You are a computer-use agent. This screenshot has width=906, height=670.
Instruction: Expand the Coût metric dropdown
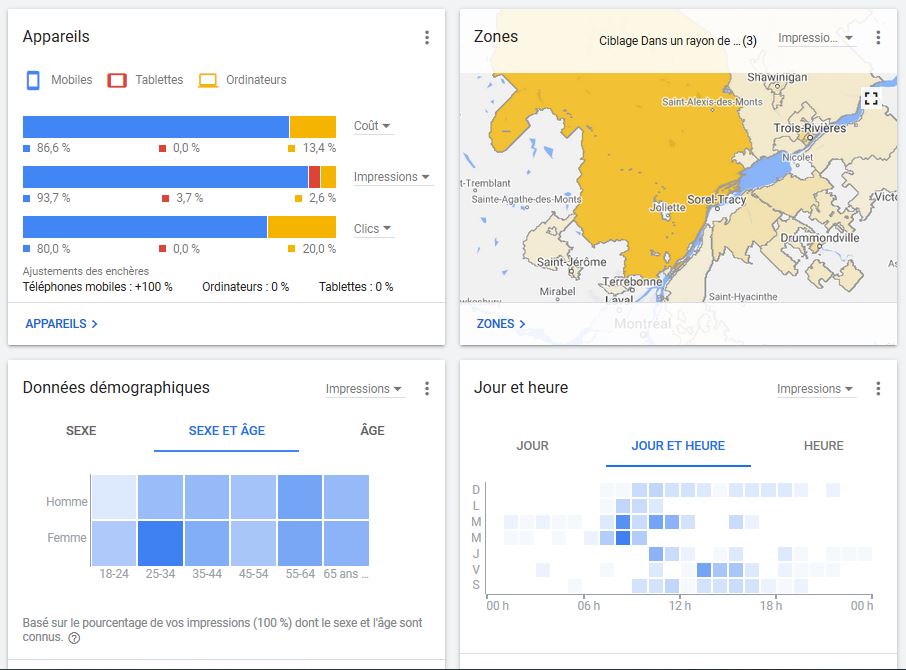tap(372, 126)
